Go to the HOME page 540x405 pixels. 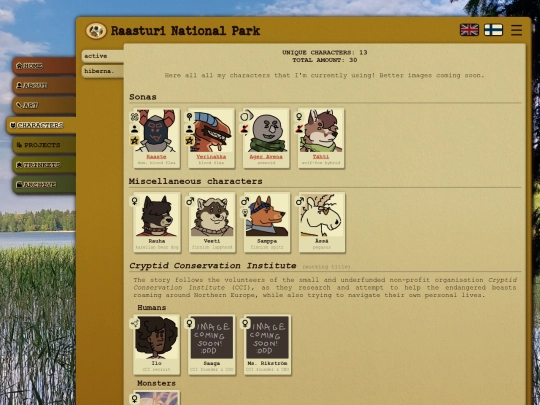click(44, 66)
